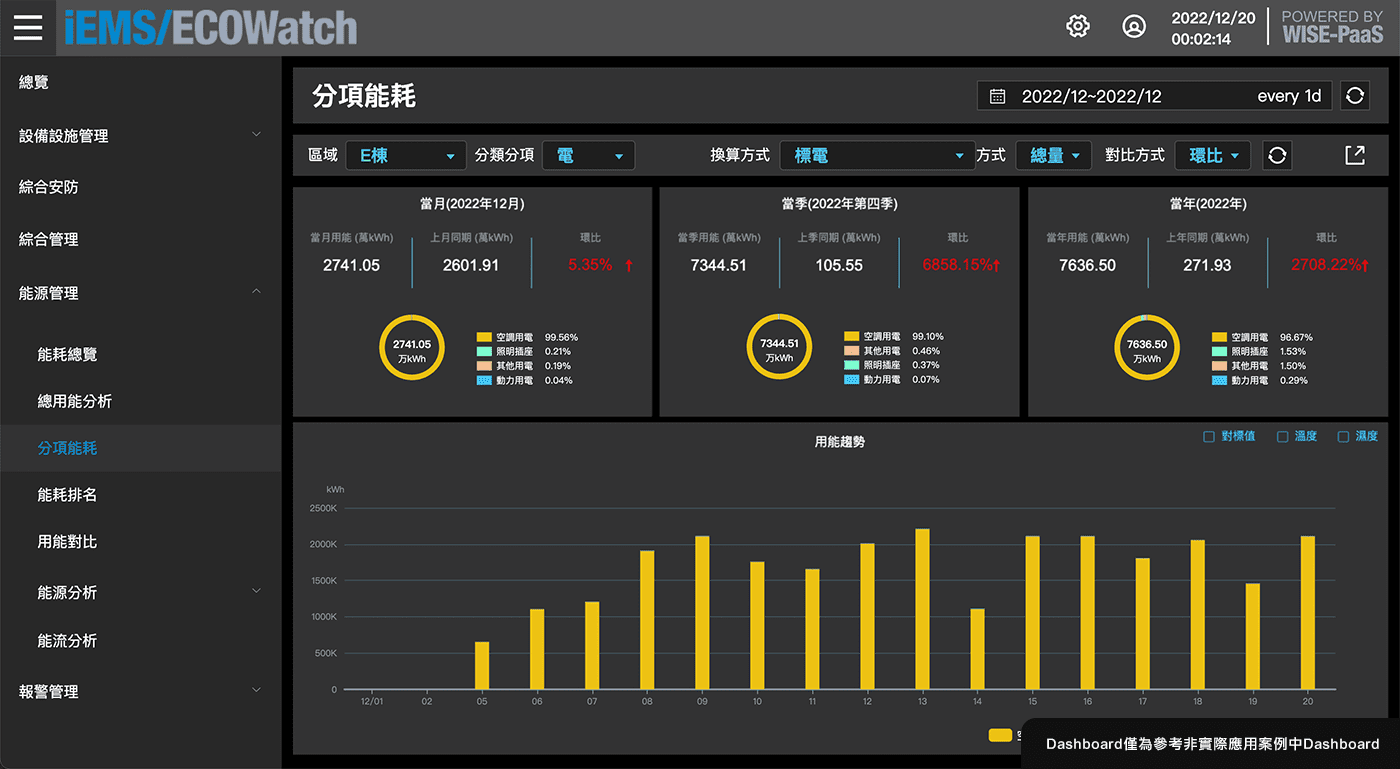1400x769 pixels.
Task: Select 總用能分析 in the sidebar
Action: (75, 401)
